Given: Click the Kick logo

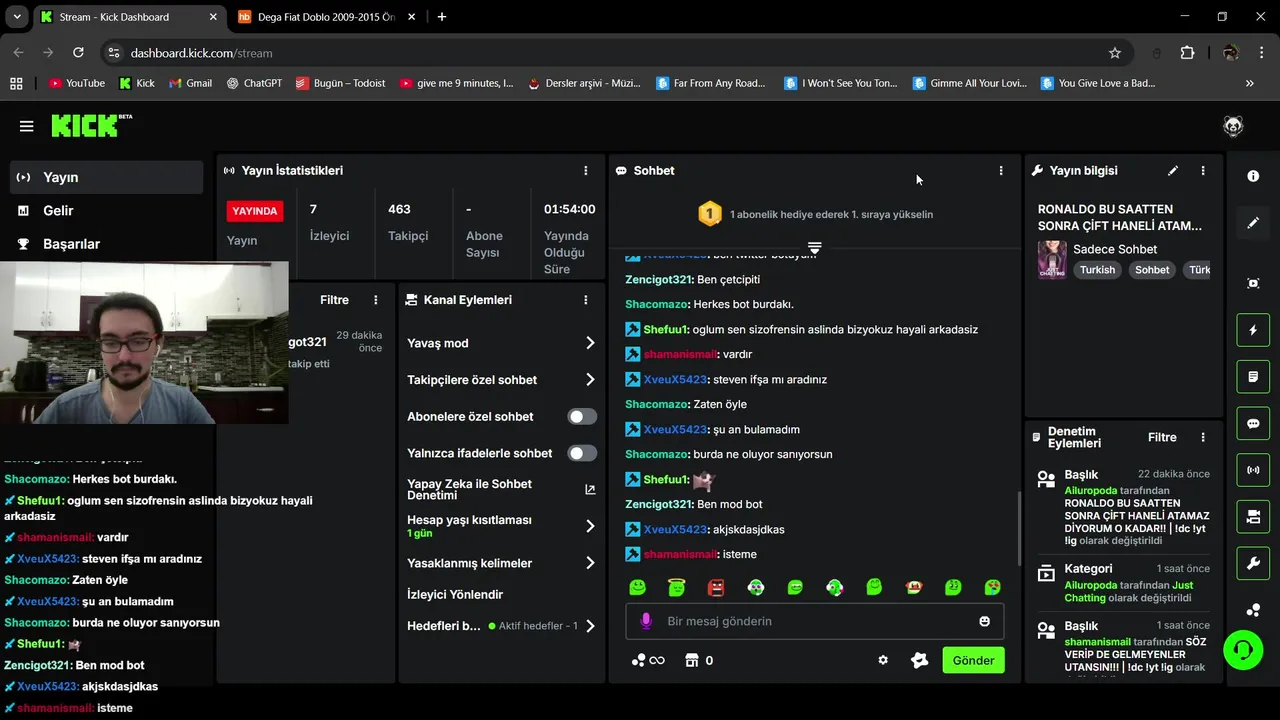Looking at the screenshot, I should 91,125.
